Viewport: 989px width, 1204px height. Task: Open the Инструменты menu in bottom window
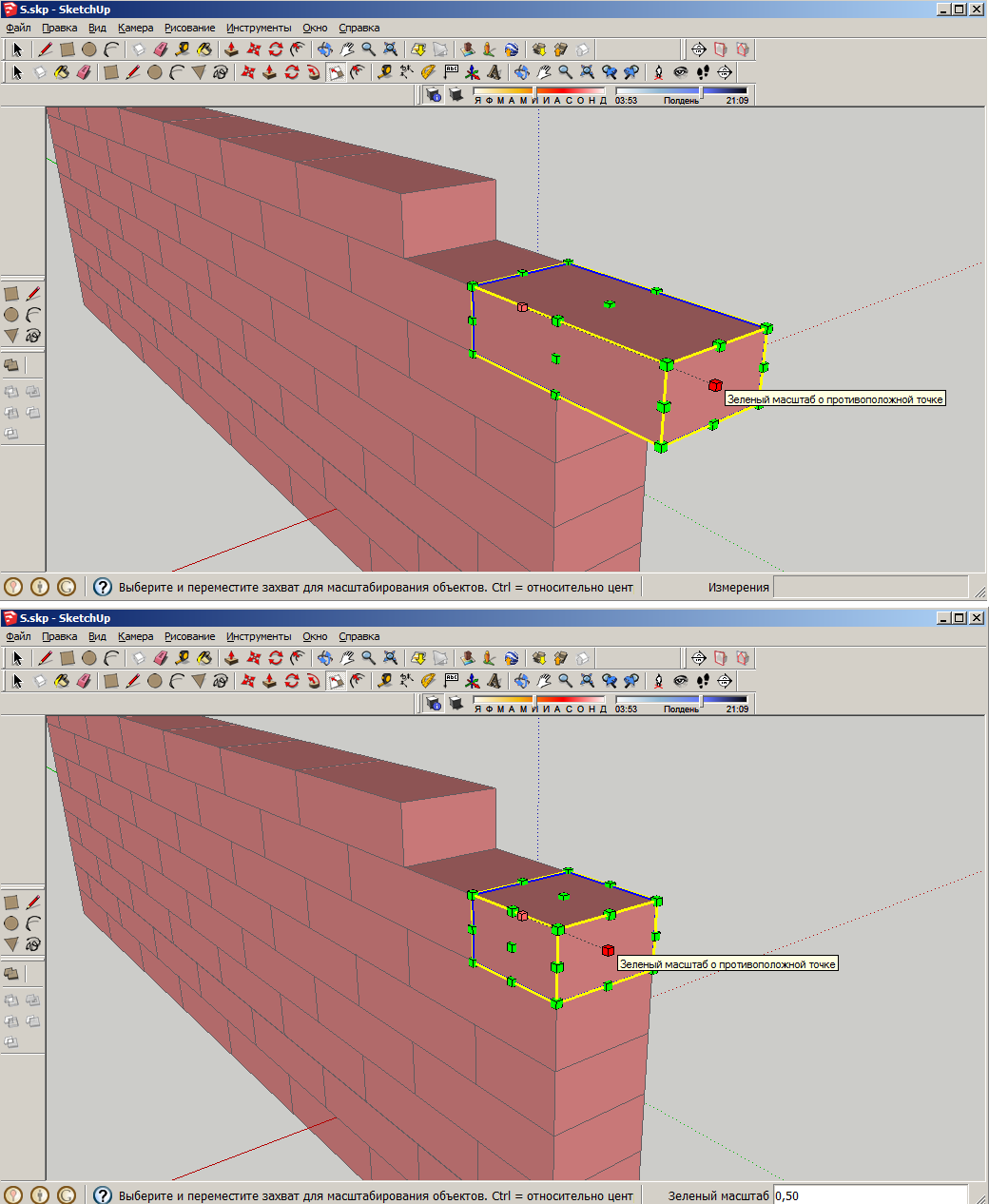pyautogui.click(x=259, y=636)
